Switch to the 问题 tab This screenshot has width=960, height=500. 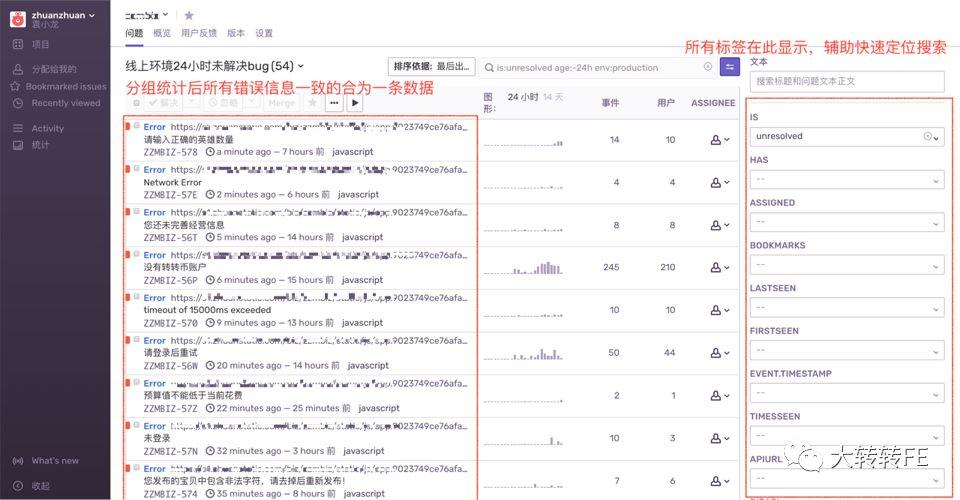(x=134, y=33)
